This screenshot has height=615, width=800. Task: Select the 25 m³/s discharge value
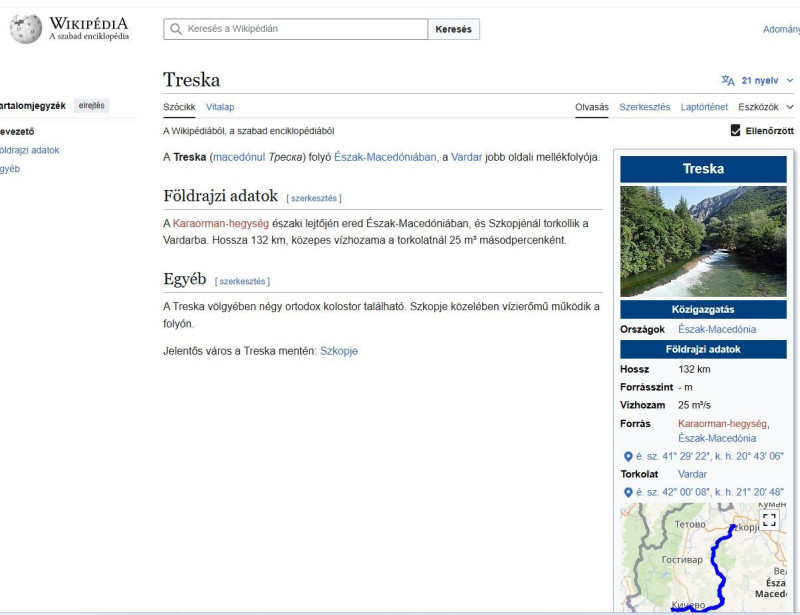pyautogui.click(x=694, y=405)
